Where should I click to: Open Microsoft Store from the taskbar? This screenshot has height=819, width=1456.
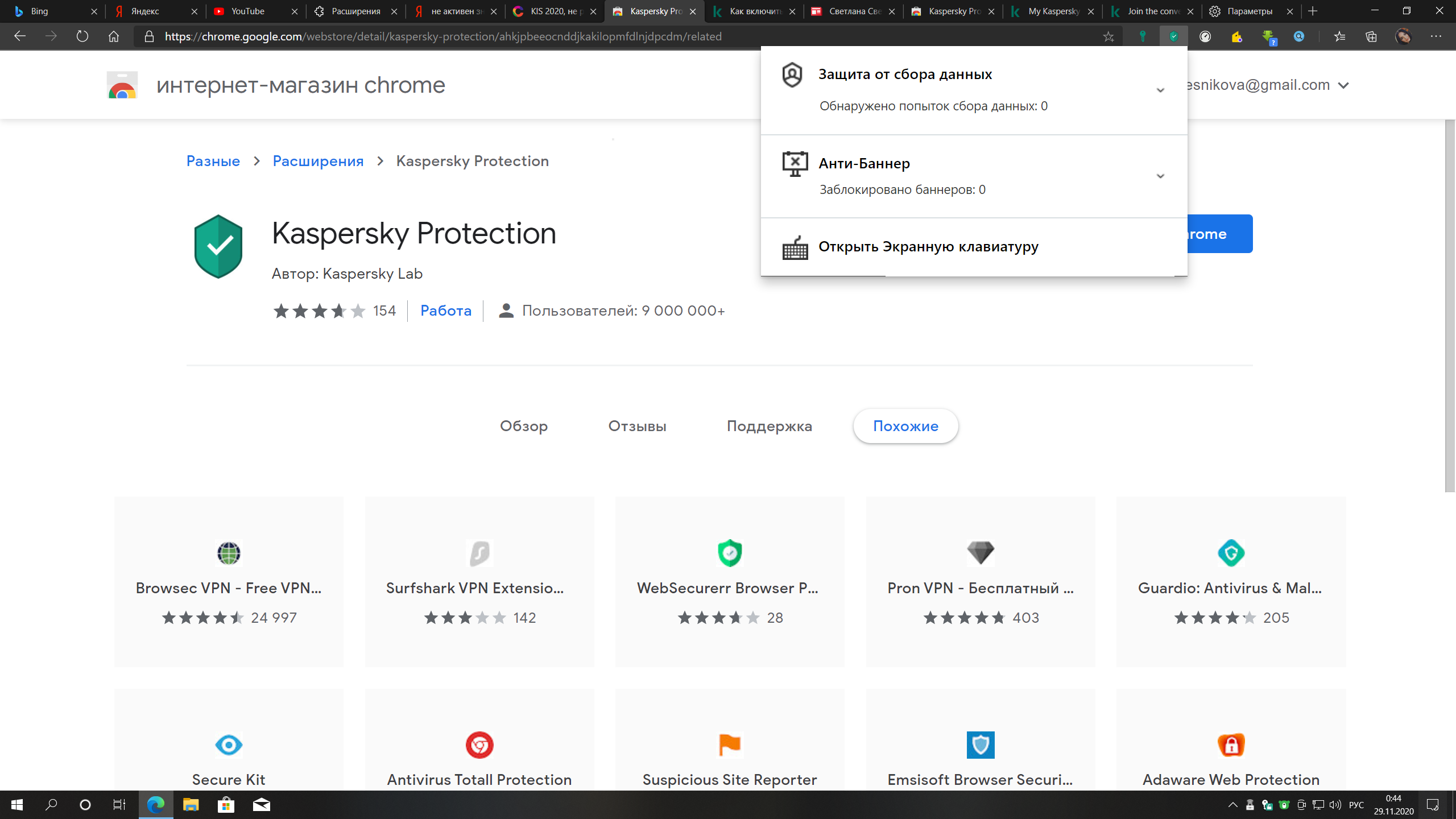226,805
